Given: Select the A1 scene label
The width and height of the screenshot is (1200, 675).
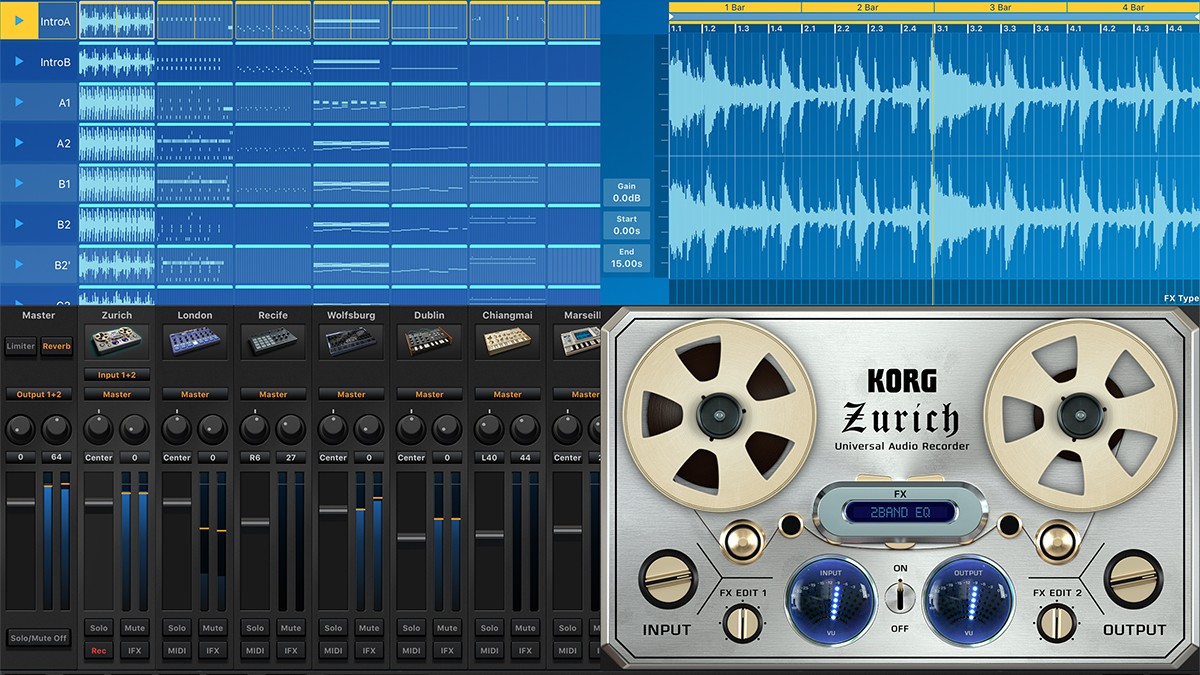Looking at the screenshot, I should [x=64, y=102].
